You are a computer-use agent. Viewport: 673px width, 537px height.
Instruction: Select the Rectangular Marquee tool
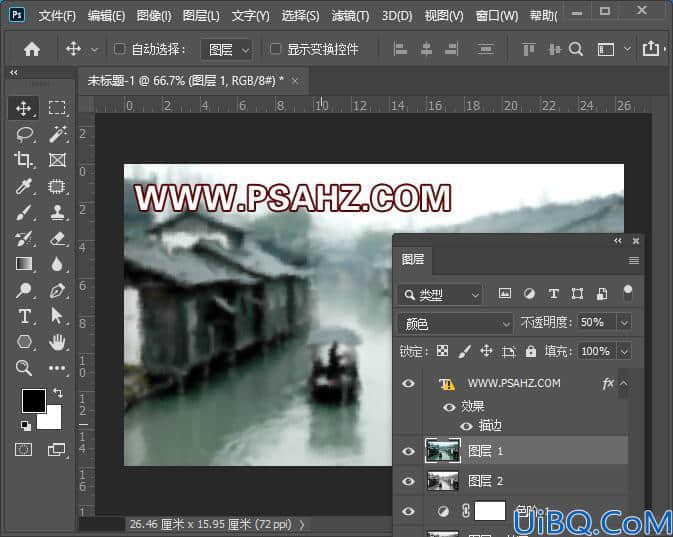tap(57, 108)
